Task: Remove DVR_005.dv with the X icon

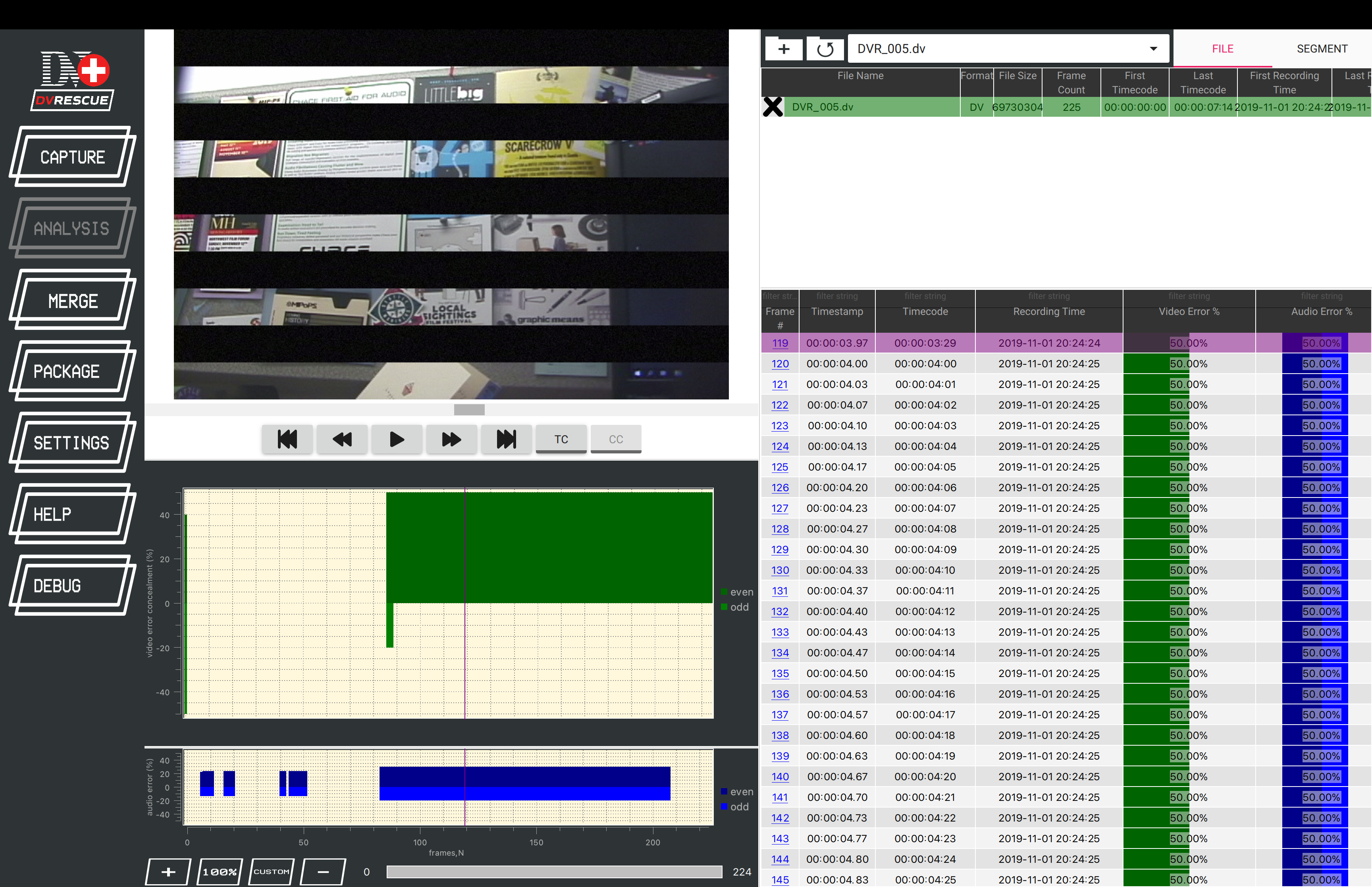Action: (x=773, y=107)
